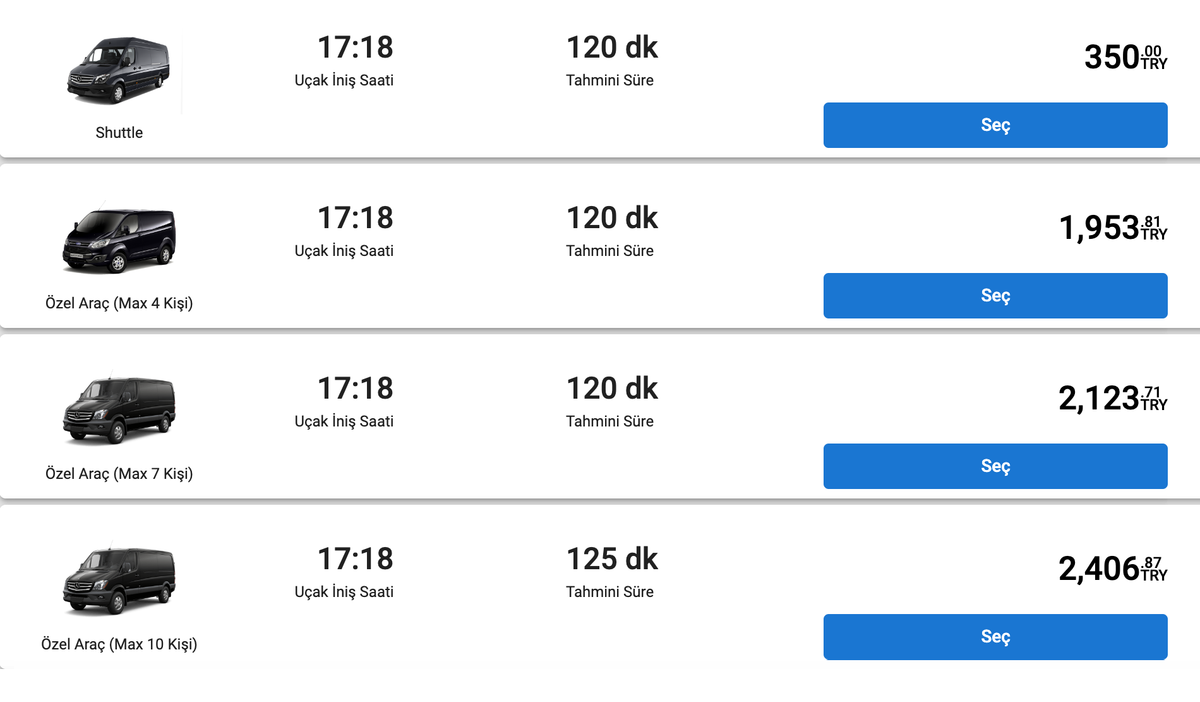The image size is (1200, 702).
Task: Click the Özel Araç (Max 7 Kişi) label
Action: [119, 474]
